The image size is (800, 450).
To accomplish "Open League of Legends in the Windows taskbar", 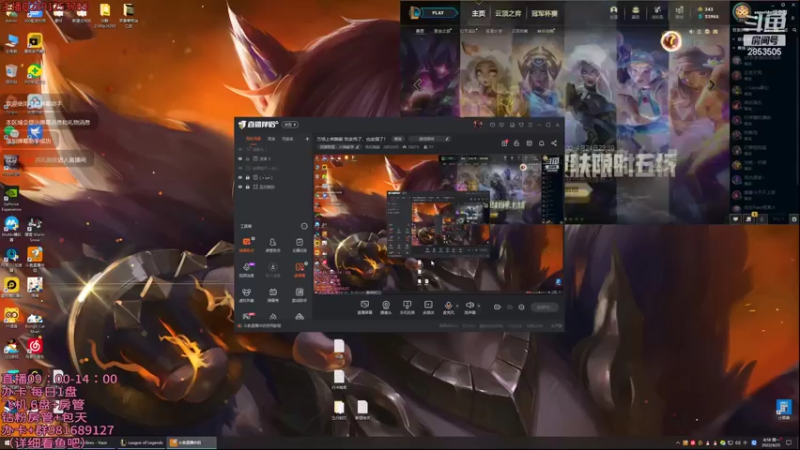I will click(142, 443).
